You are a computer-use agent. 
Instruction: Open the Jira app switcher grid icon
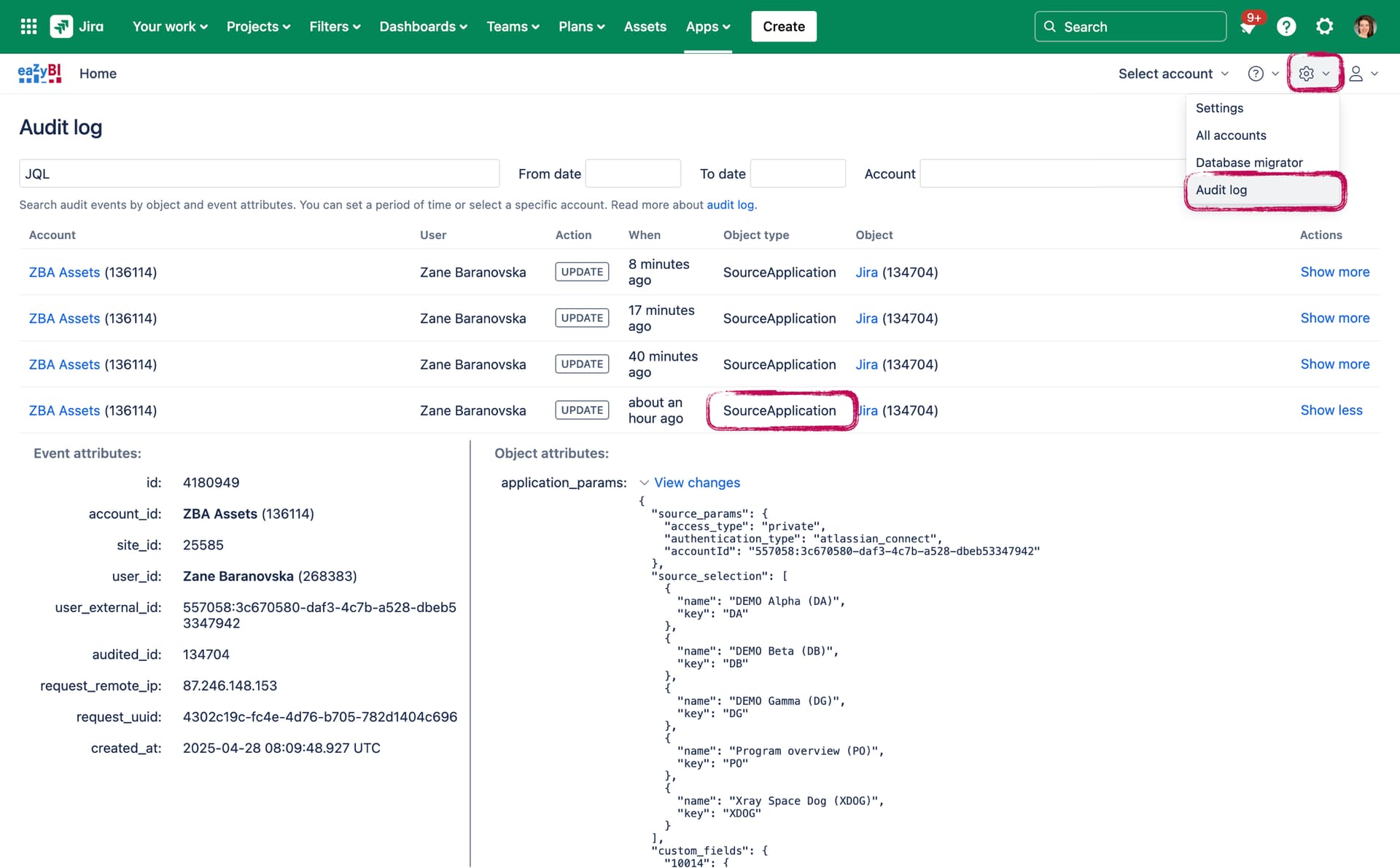click(x=28, y=26)
